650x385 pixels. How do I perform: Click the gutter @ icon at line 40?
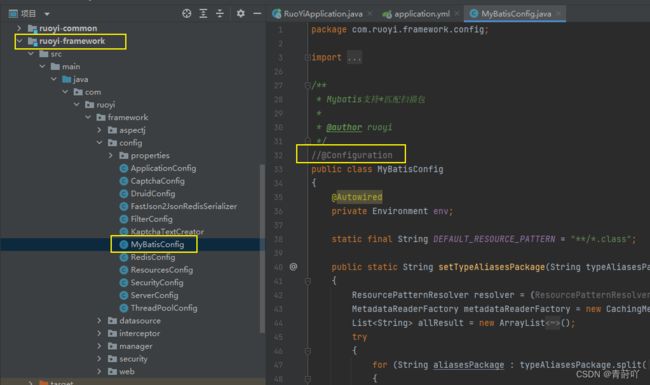293,267
